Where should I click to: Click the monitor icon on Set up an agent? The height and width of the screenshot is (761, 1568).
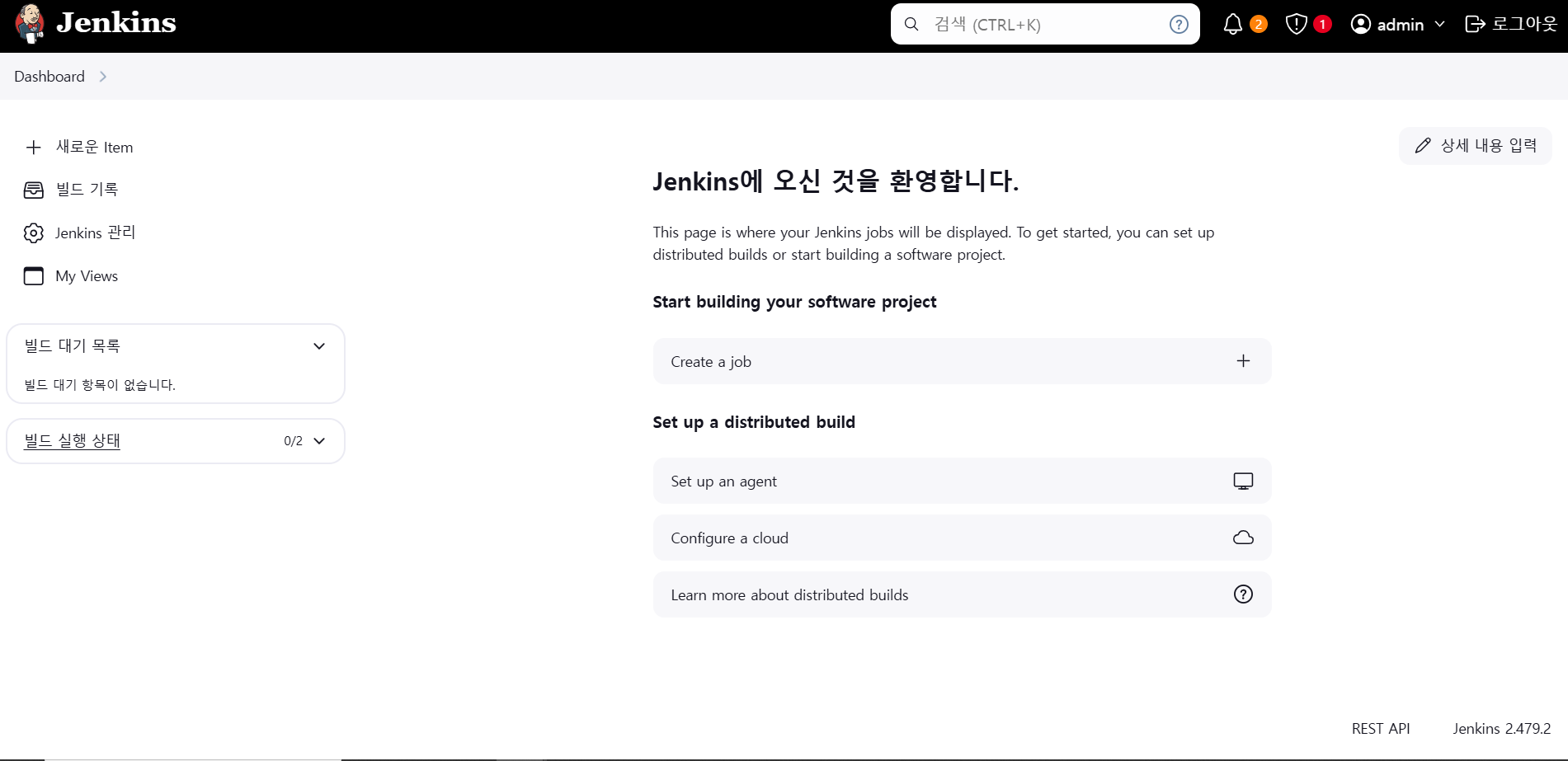pos(1243,481)
